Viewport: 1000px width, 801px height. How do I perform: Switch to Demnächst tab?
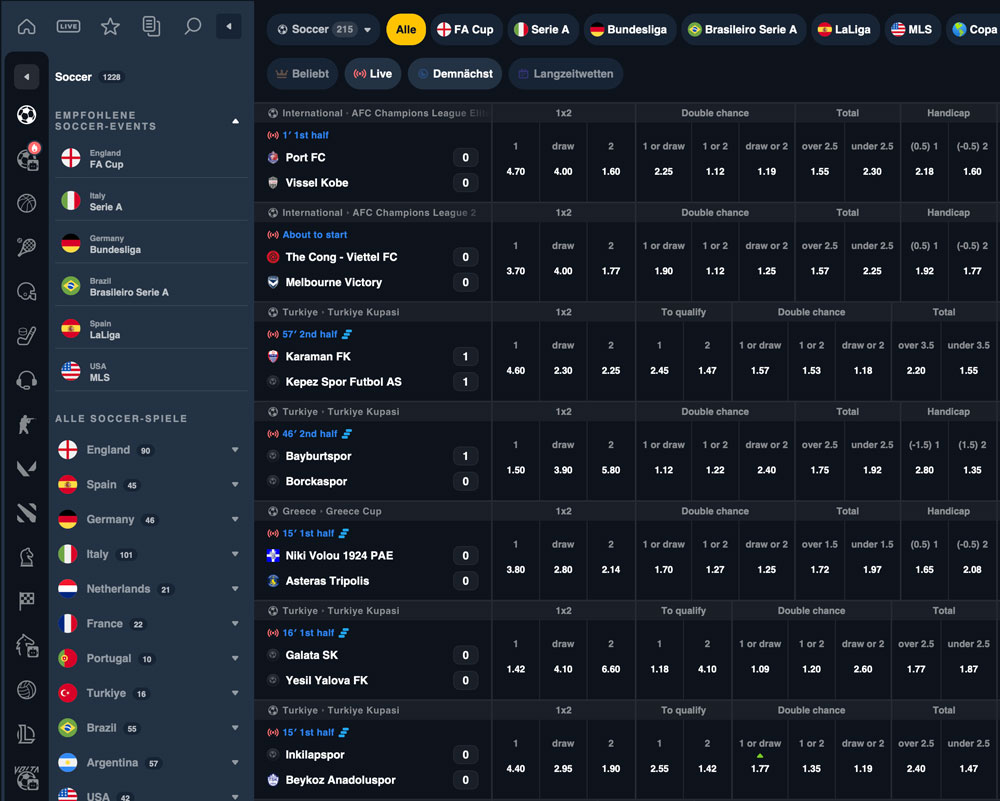tap(455, 74)
